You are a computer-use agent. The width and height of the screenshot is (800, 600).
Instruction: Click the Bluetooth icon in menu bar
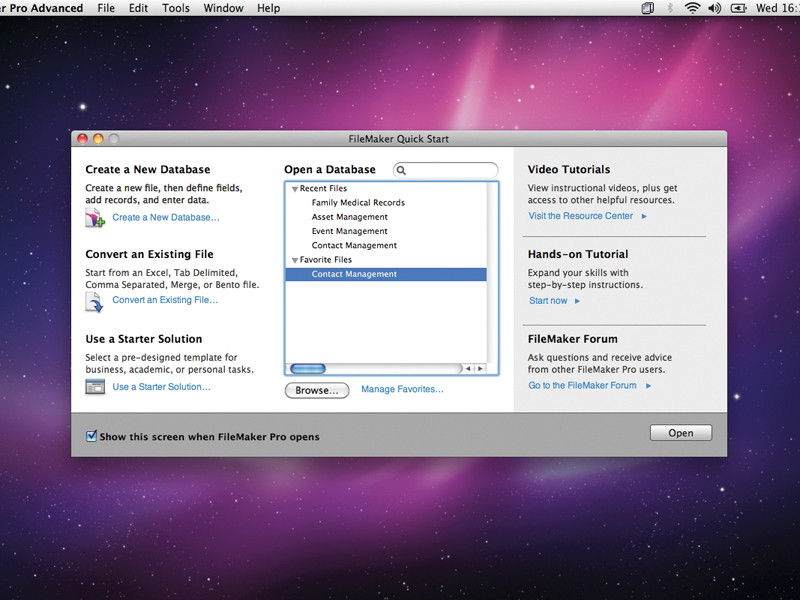[670, 8]
